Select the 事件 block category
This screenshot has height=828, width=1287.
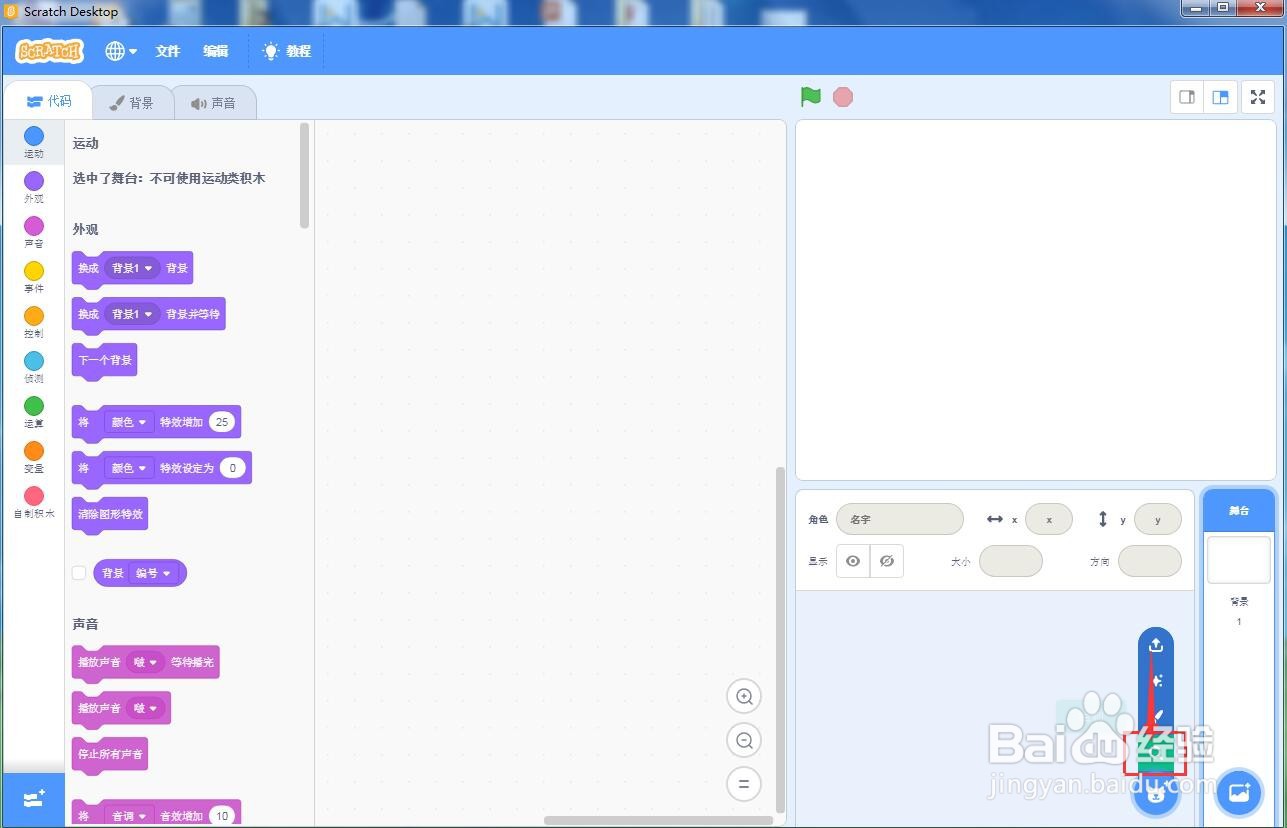(x=34, y=277)
